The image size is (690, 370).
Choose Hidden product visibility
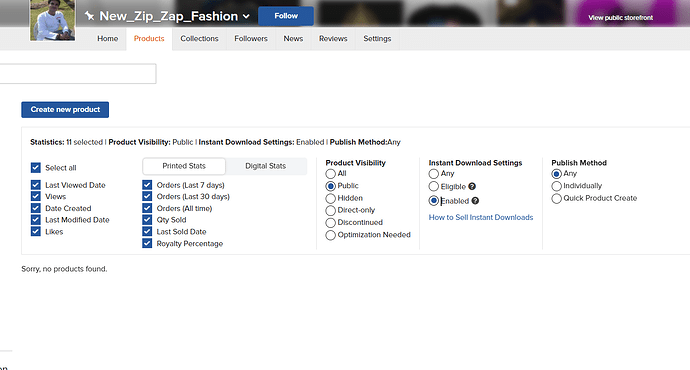[x=330, y=198]
